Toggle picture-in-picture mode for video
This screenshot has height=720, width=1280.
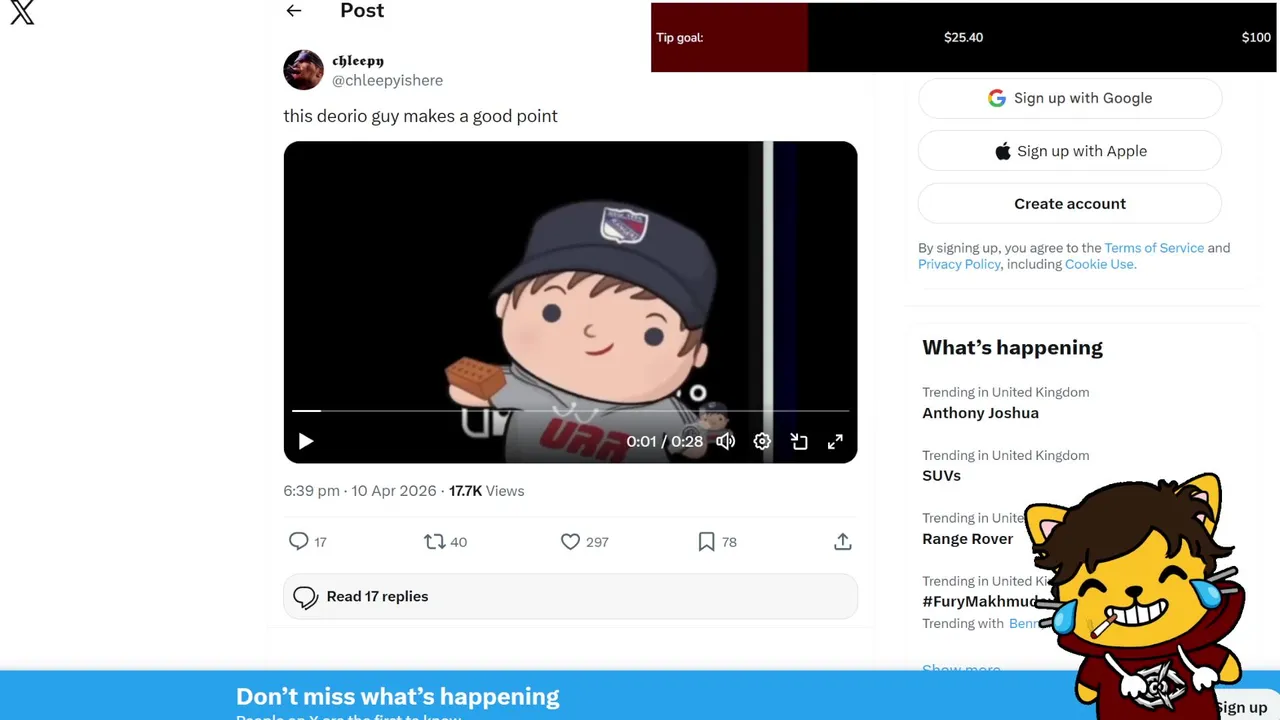(799, 441)
